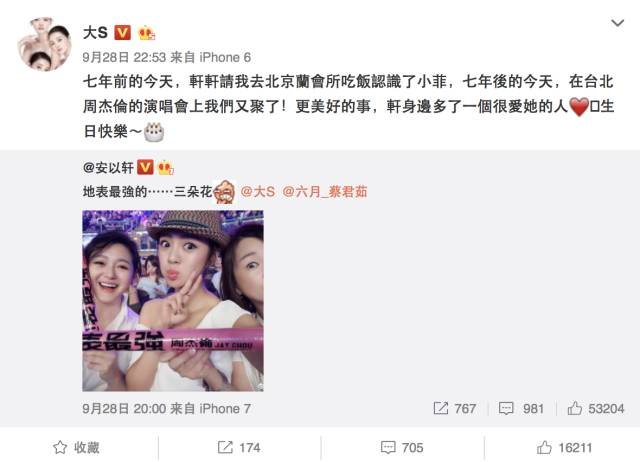Click the orange verified V badge beside 大S
The height and width of the screenshot is (462, 640).
click(x=122, y=32)
